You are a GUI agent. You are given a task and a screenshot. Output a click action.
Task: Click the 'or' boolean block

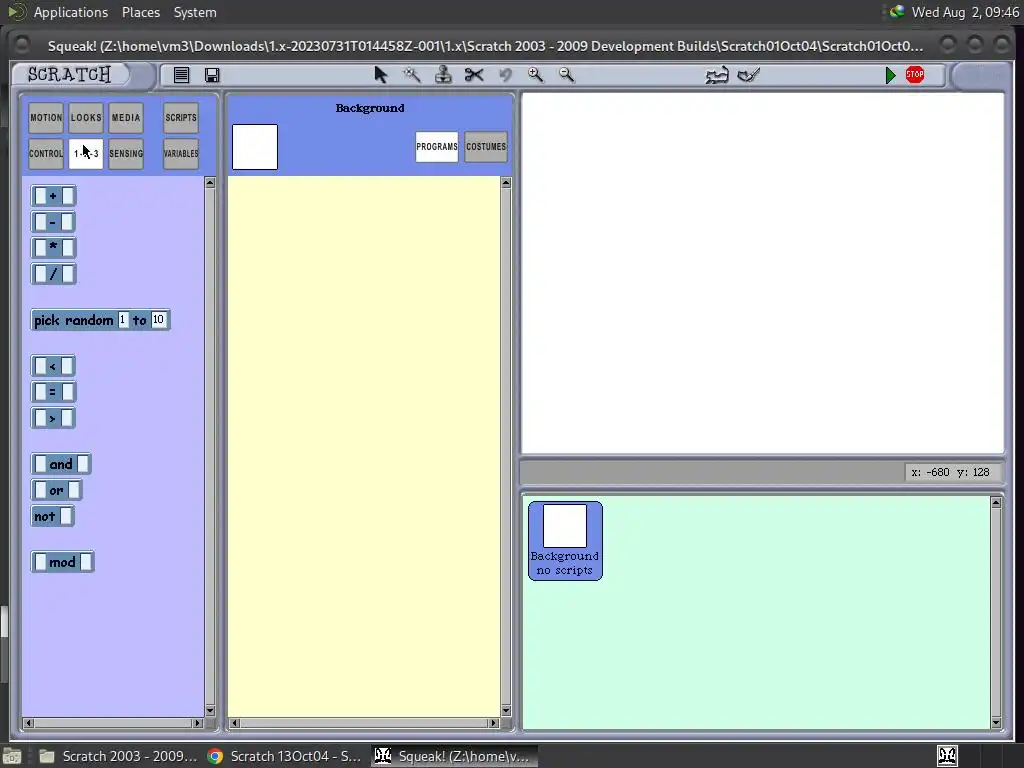coord(56,490)
